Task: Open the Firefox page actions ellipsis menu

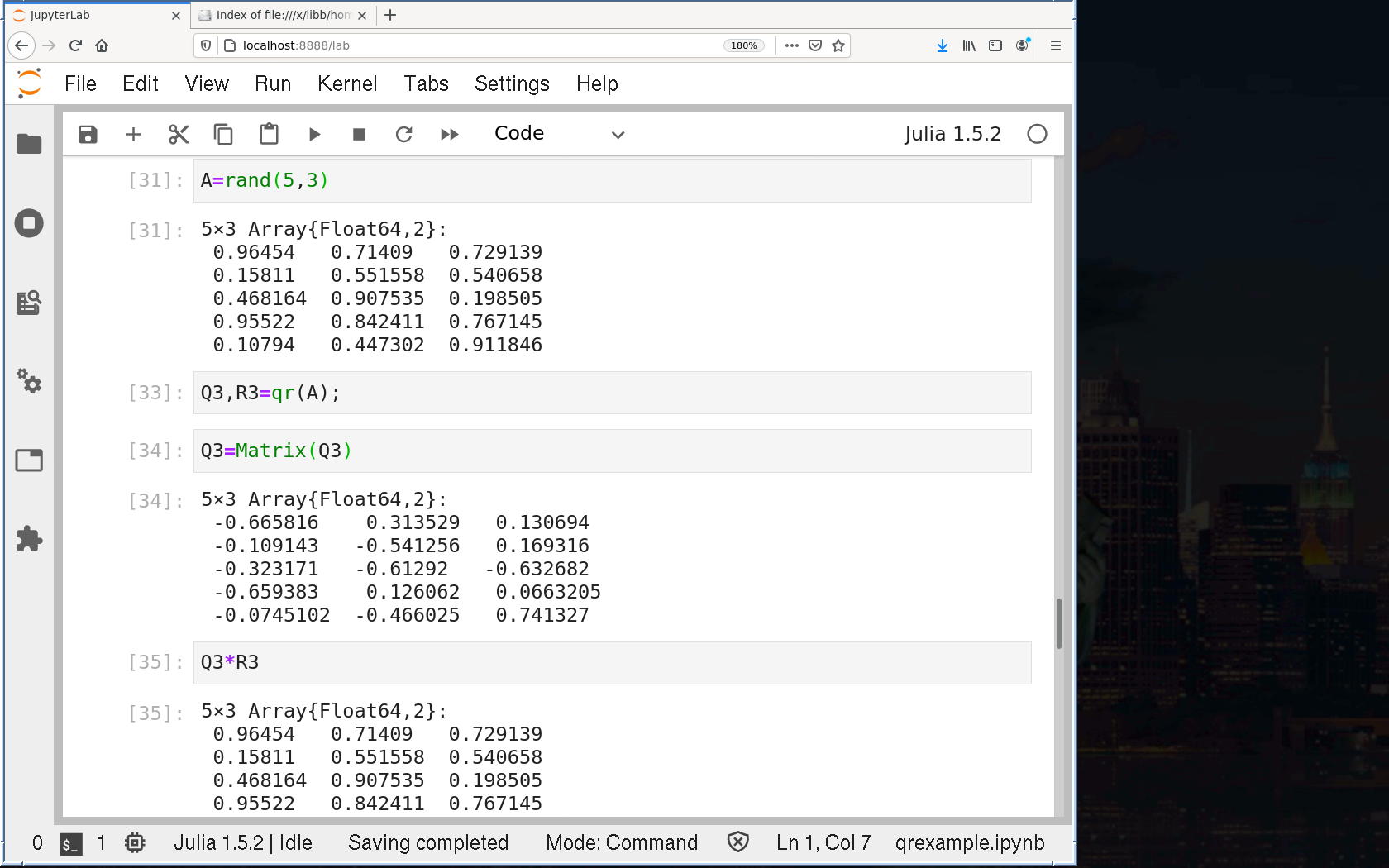Action: tap(791, 45)
